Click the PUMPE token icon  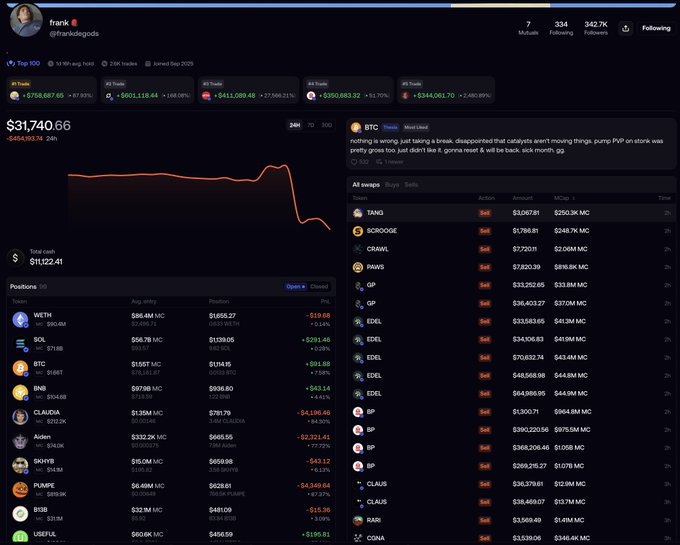(x=20, y=490)
